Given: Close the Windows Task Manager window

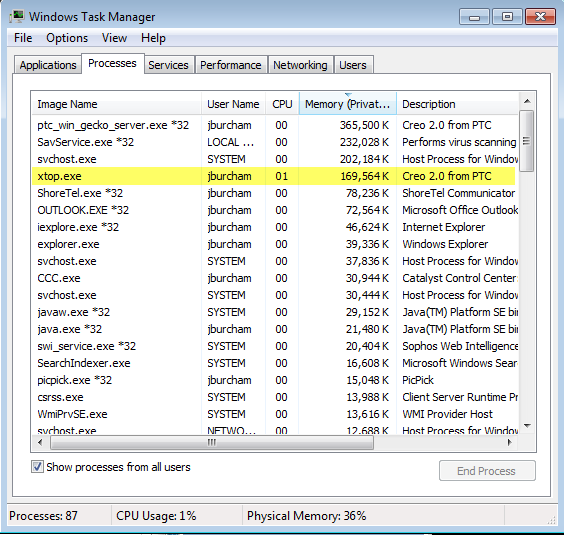Looking at the screenshot, I should [x=540, y=17].
